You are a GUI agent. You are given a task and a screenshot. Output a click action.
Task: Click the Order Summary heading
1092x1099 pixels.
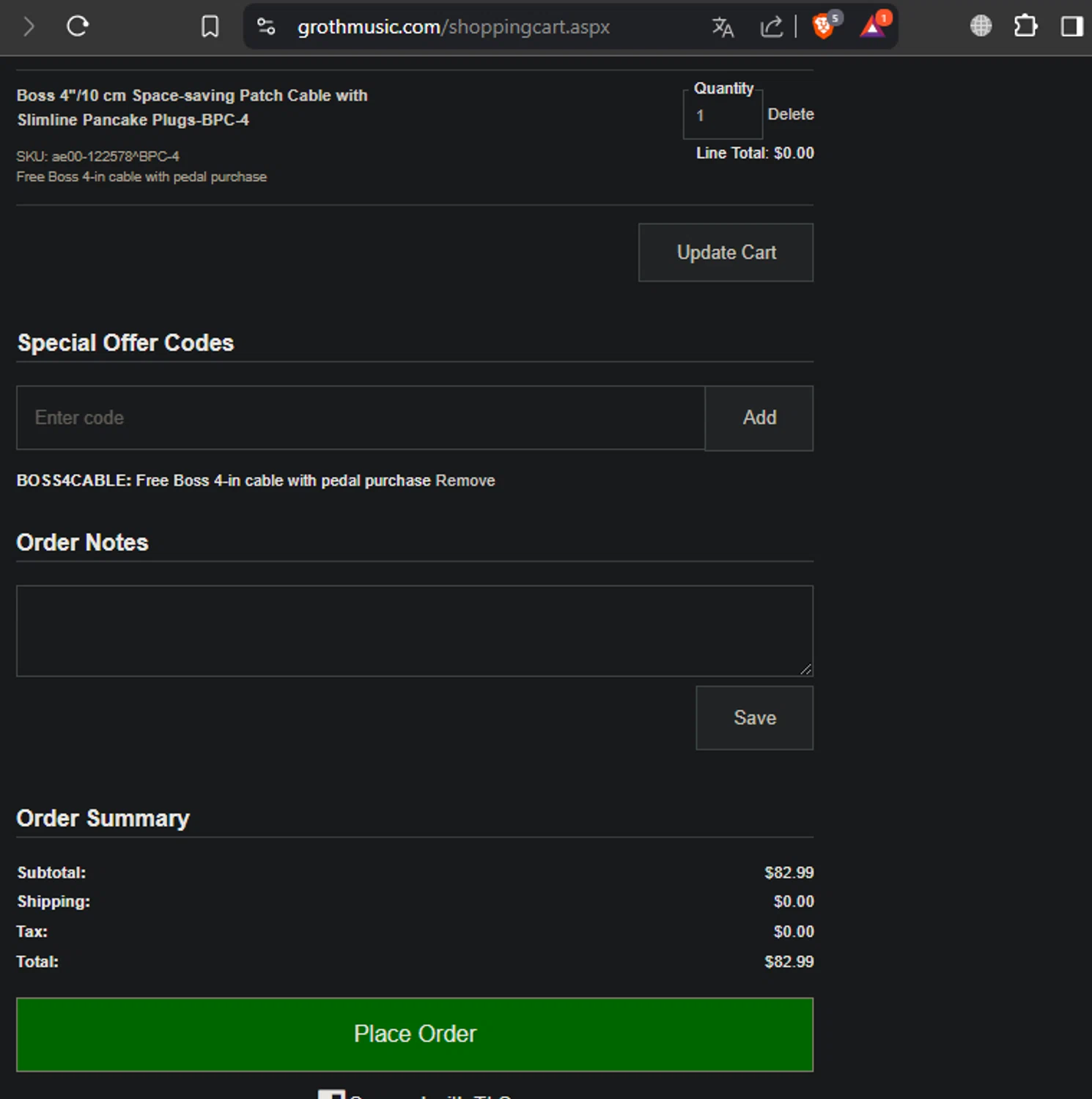pyautogui.click(x=103, y=818)
